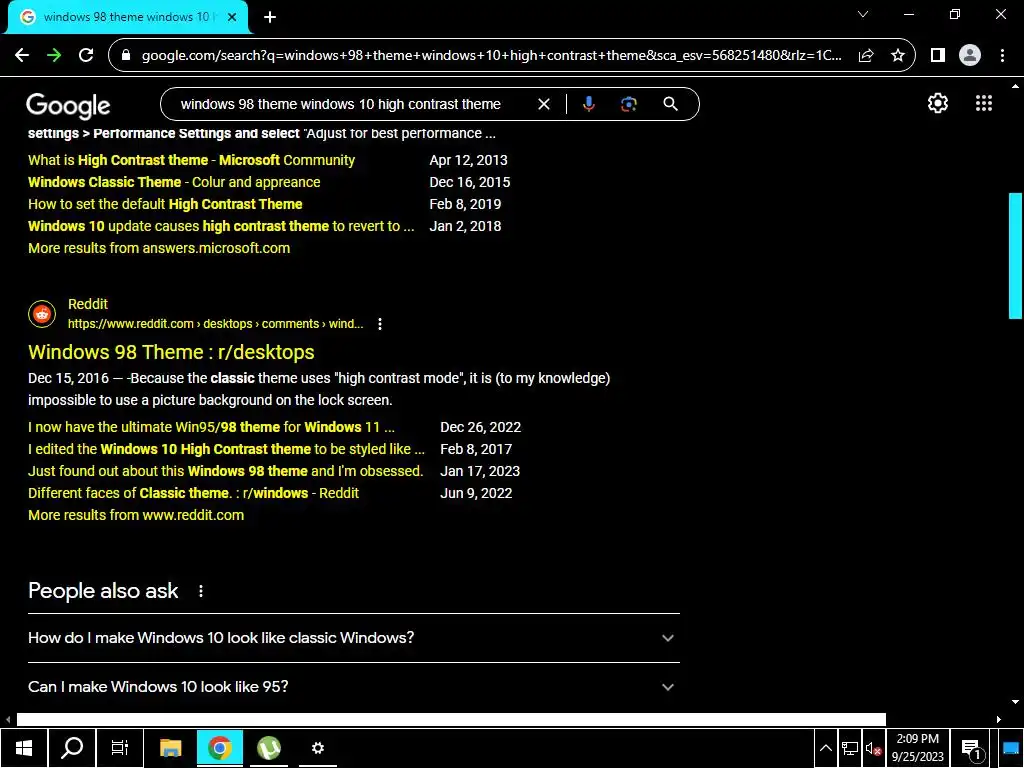The height and width of the screenshot is (768, 1024).
Task: Open Windows Classic Theme Colur link
Action: coord(174,182)
